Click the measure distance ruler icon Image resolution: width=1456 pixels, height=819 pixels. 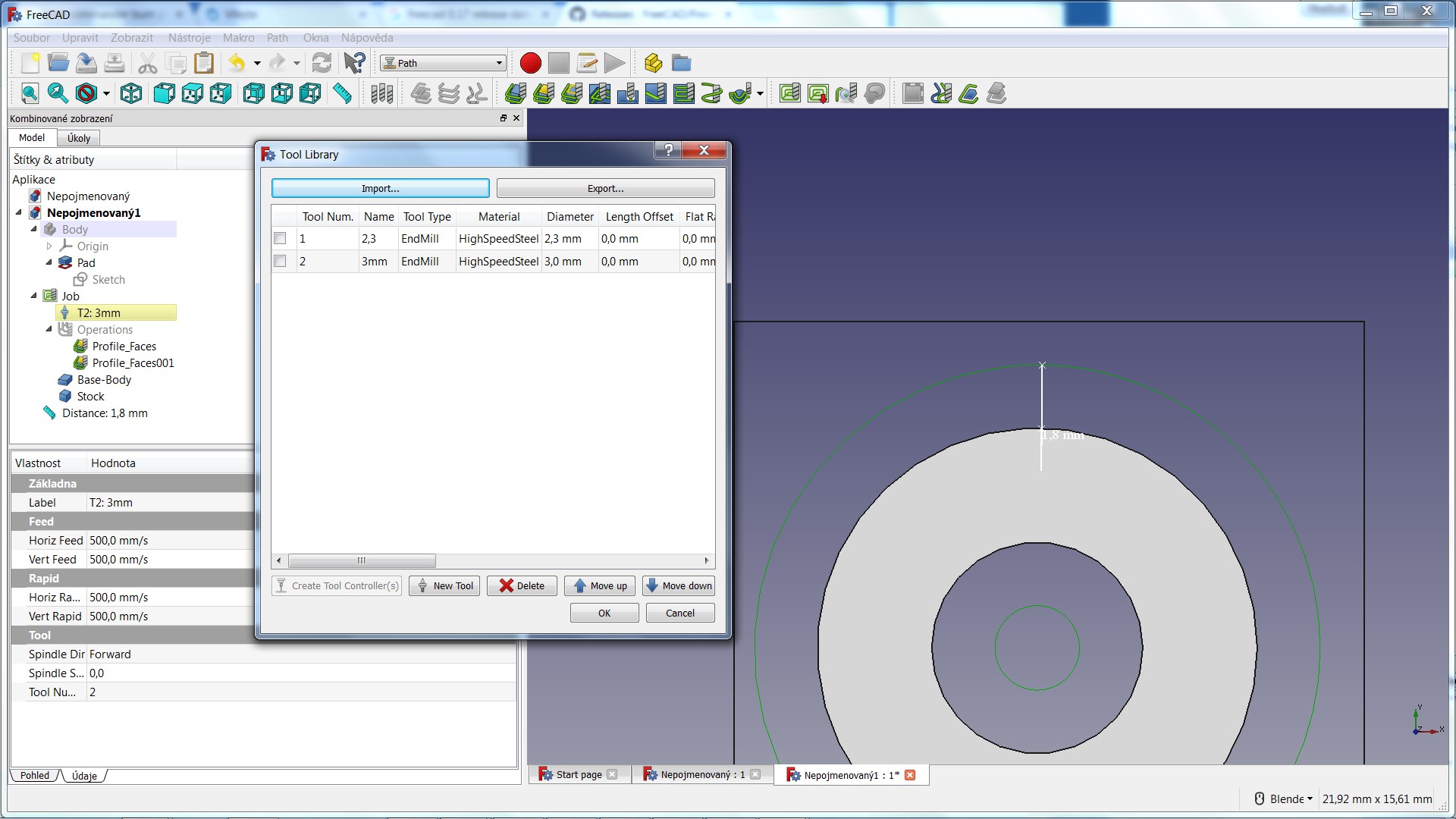[343, 93]
